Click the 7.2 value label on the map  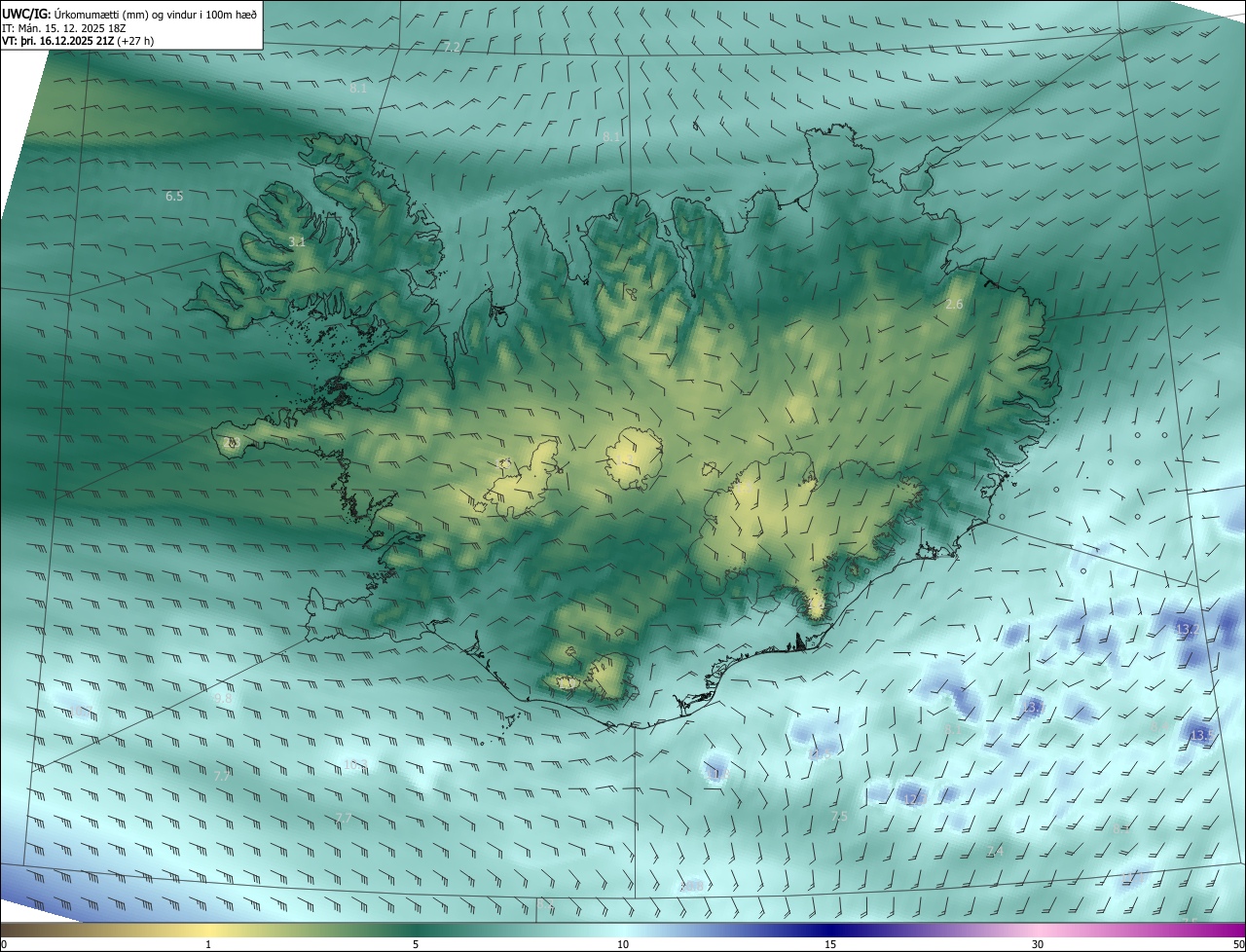click(452, 47)
